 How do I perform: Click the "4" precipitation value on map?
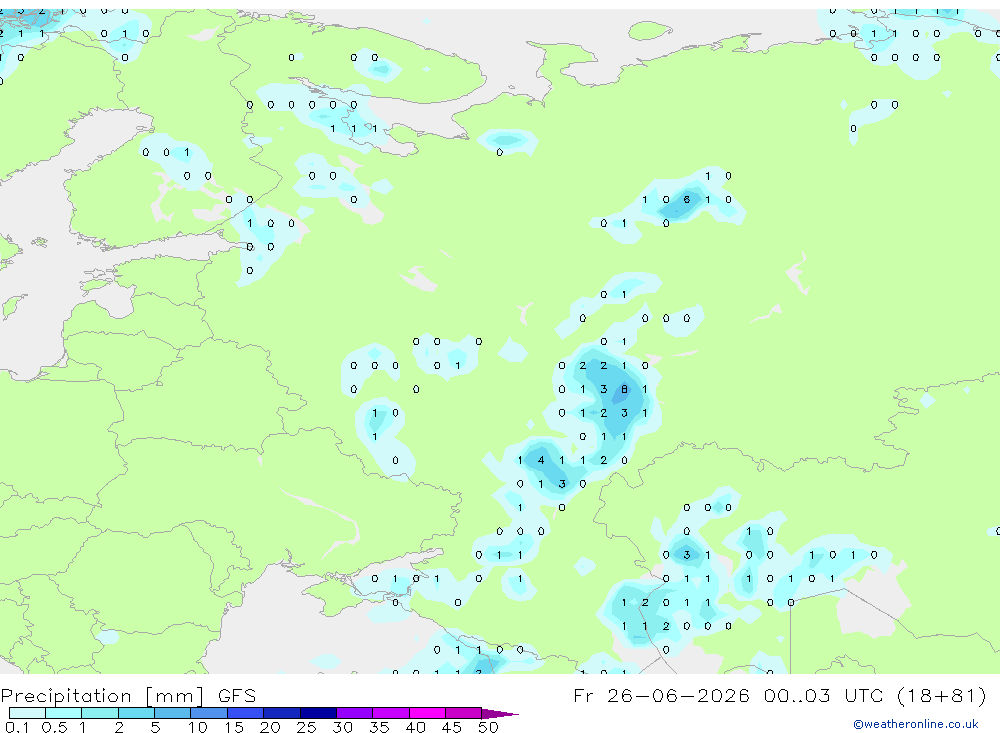click(541, 460)
